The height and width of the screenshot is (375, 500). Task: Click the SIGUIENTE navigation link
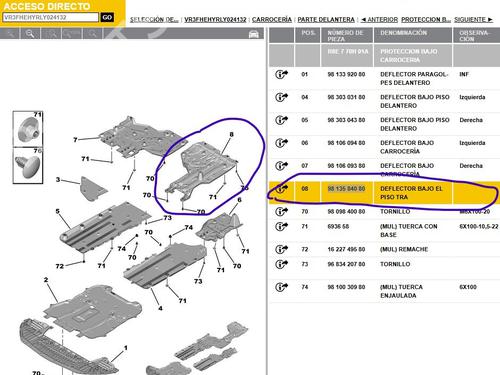coord(473,20)
